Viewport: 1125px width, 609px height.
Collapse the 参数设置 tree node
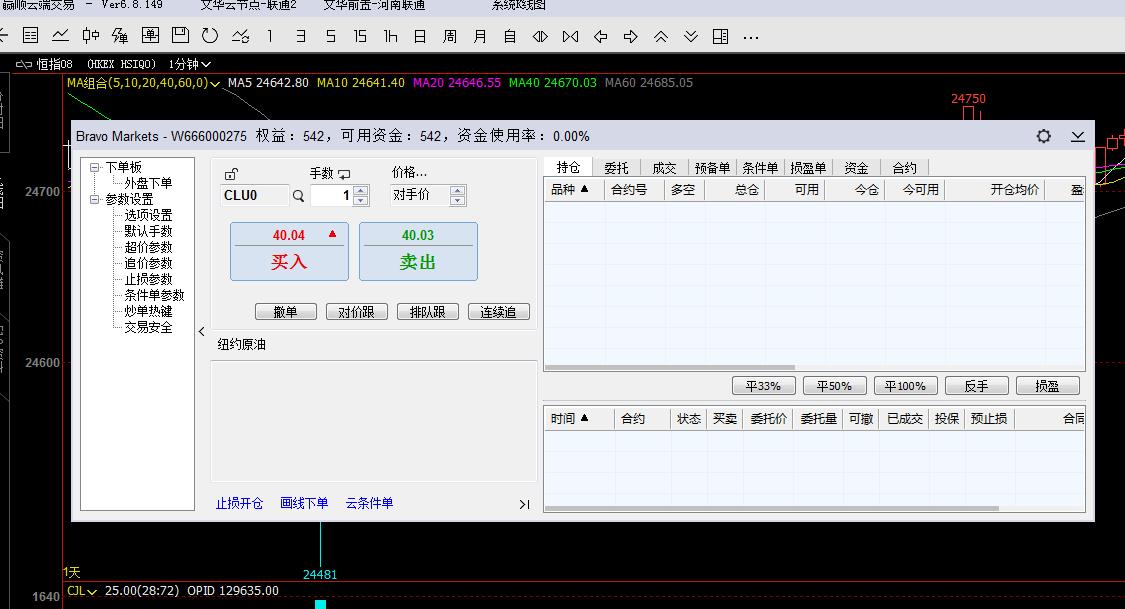coord(95,199)
